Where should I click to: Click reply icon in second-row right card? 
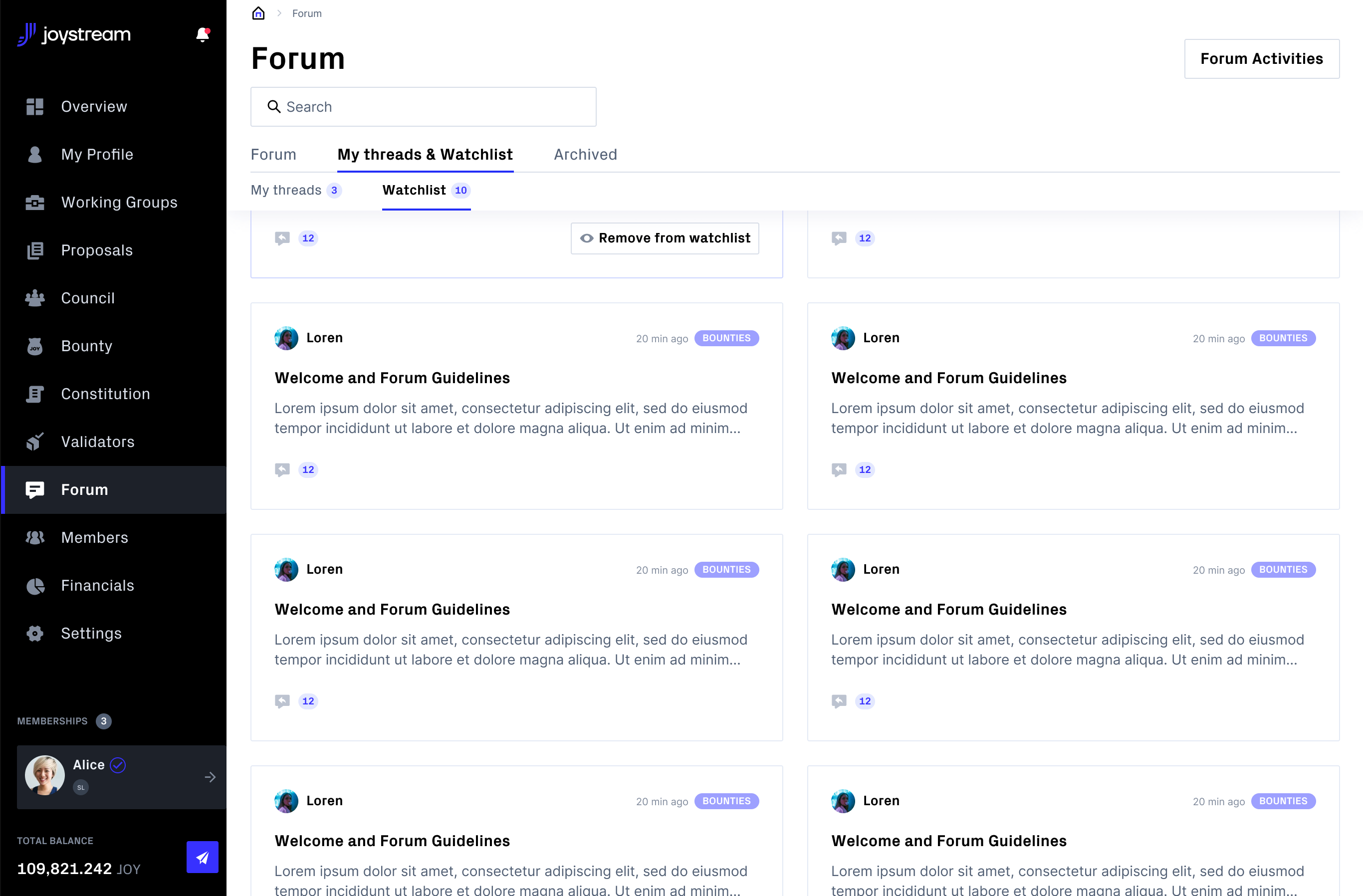coord(839,469)
